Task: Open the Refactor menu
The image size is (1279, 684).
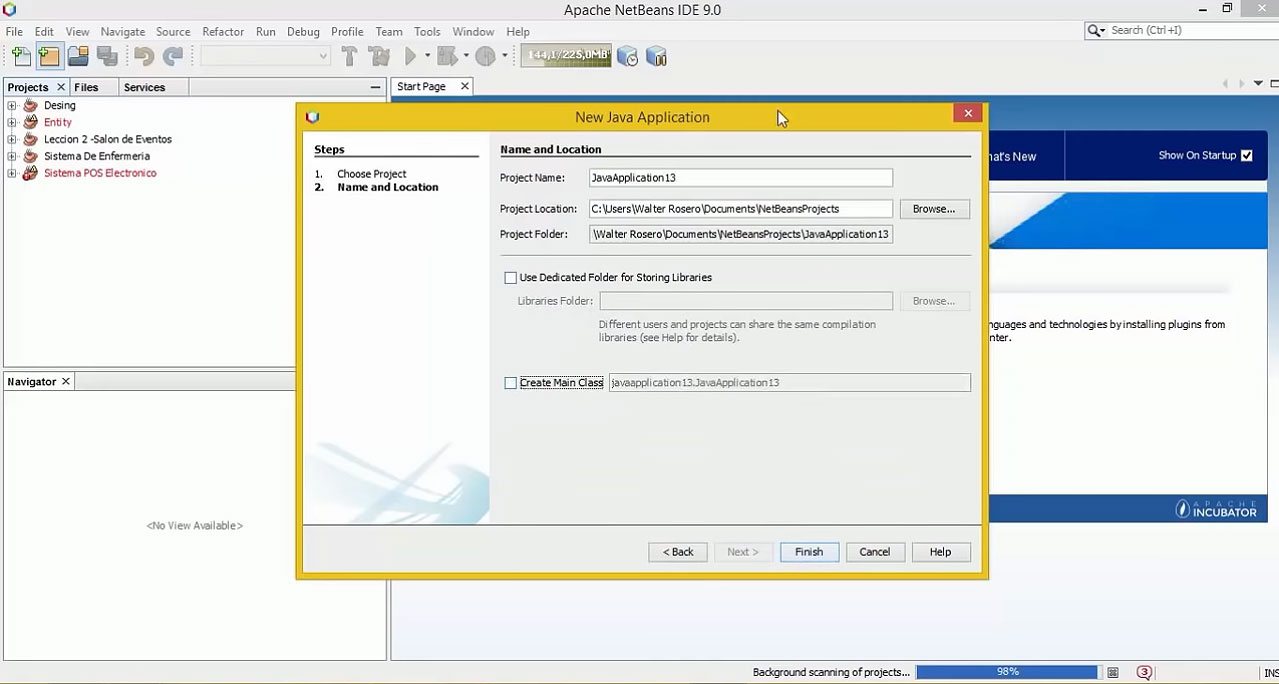Action: coord(222,32)
